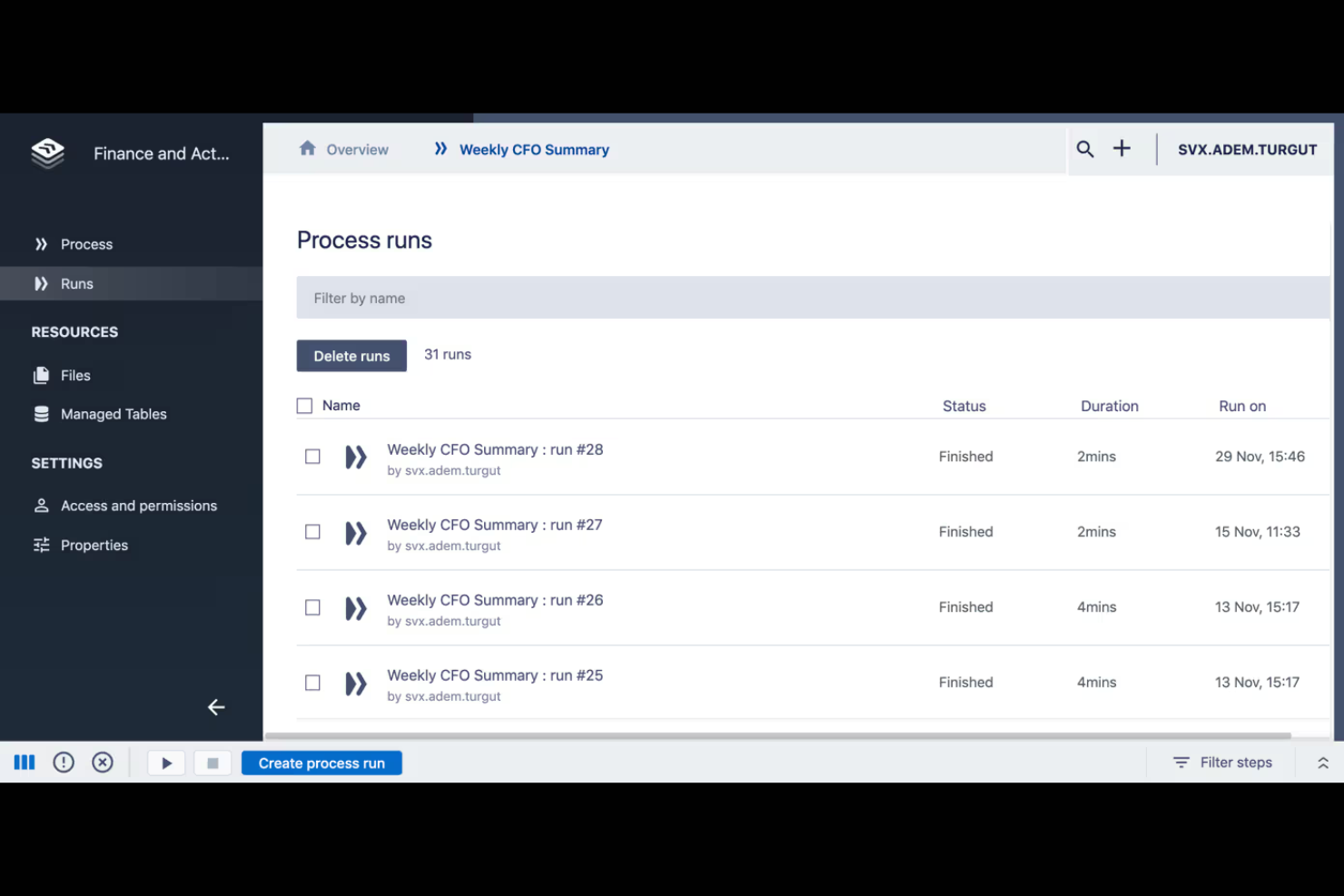Open search from the top bar
Screen dimensions: 1344x896
point(1084,148)
